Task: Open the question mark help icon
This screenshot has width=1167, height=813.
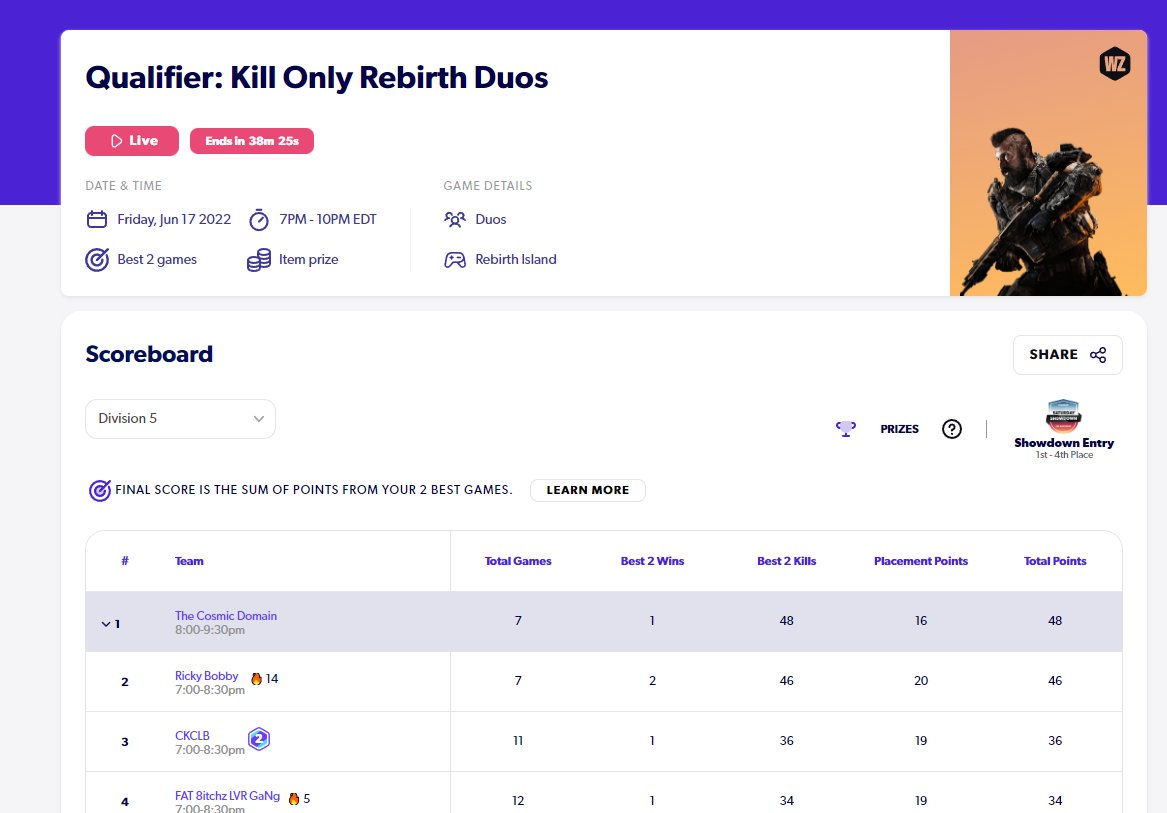Action: tap(951, 429)
